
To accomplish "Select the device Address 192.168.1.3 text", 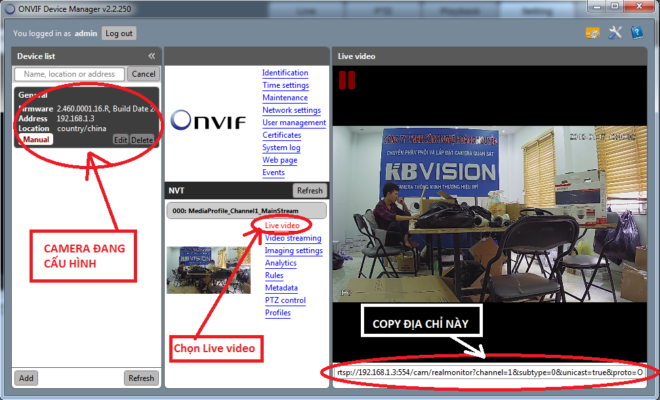I will click(75, 118).
